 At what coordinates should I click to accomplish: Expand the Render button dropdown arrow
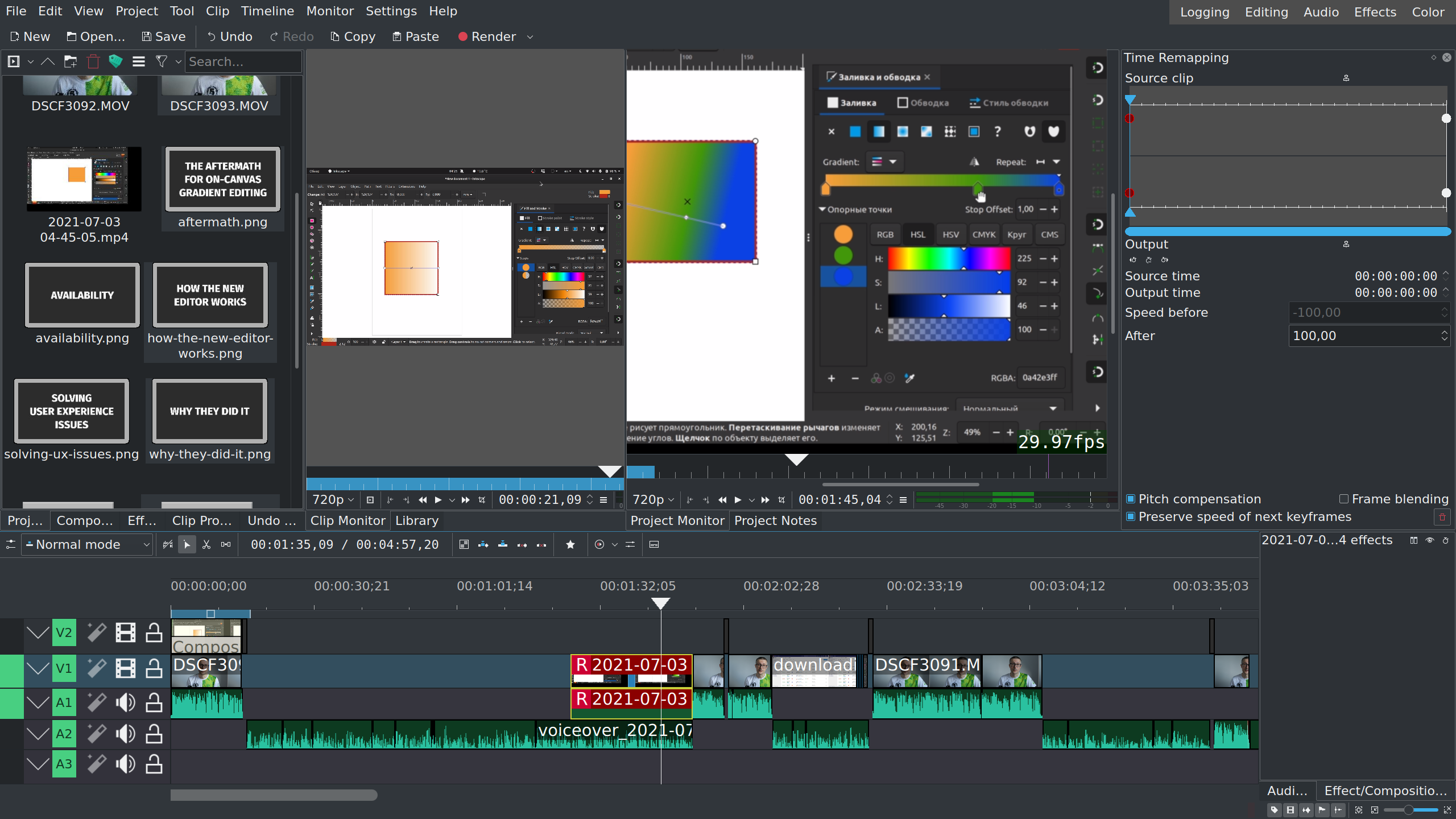[x=530, y=37]
